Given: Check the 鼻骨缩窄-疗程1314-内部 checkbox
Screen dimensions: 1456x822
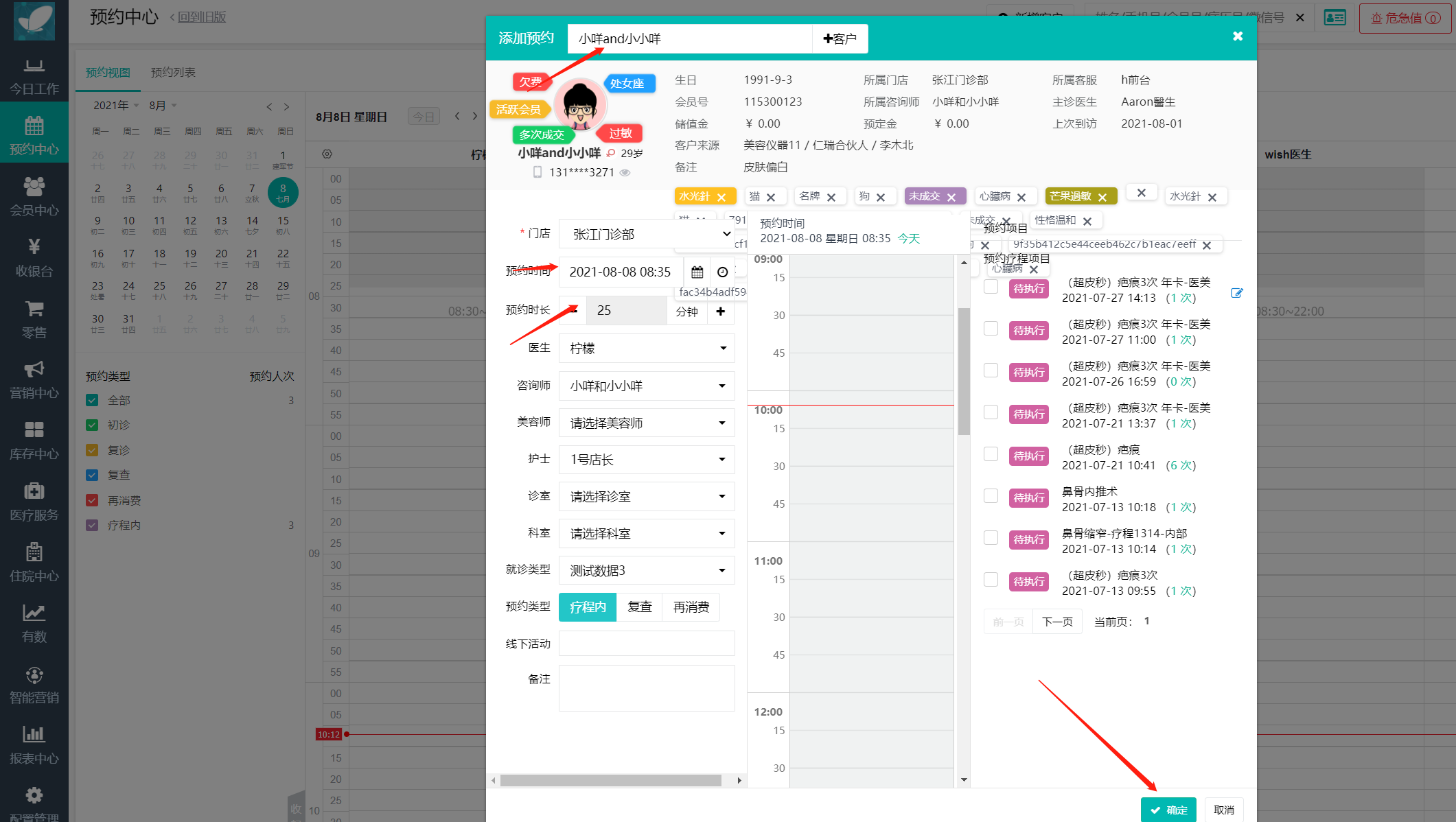Looking at the screenshot, I should [x=991, y=538].
